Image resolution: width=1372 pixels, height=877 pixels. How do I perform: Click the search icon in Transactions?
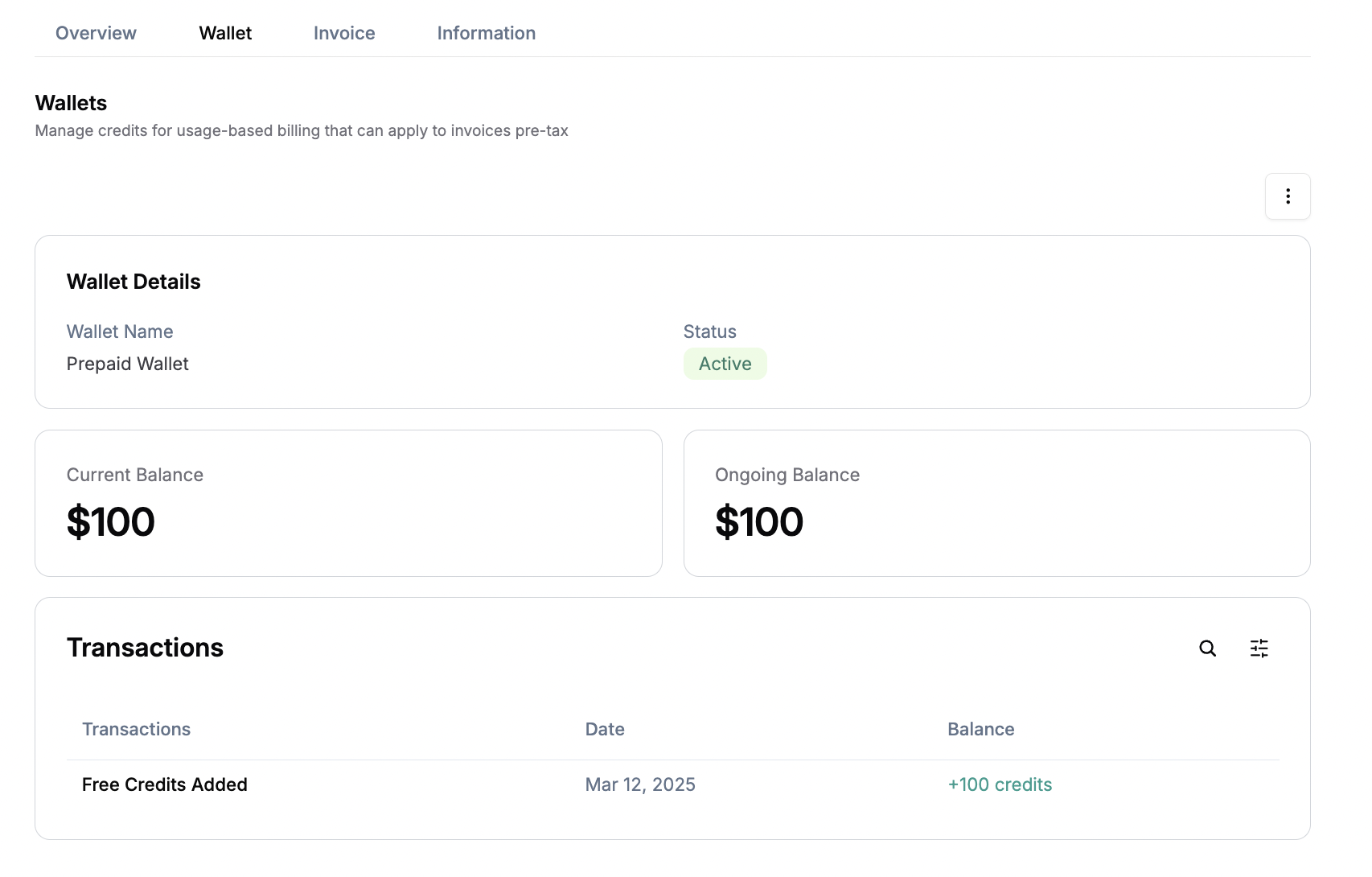pos(1207,648)
